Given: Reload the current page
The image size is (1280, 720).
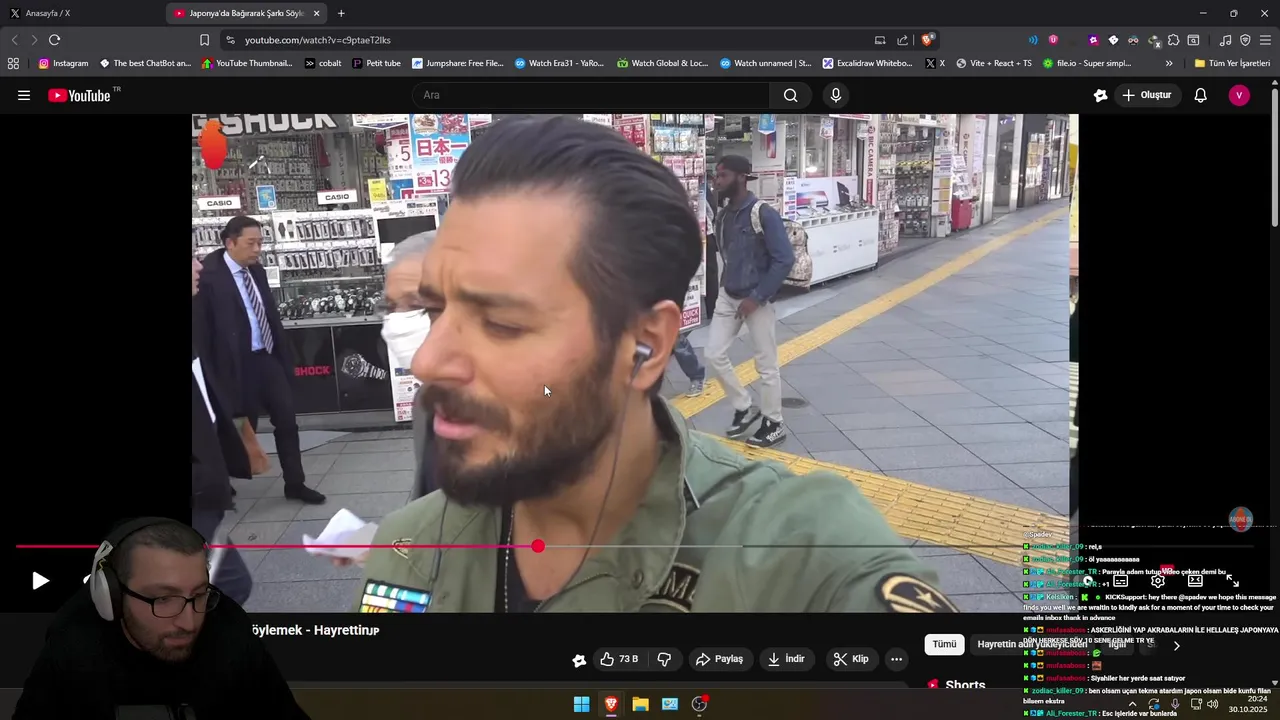Looking at the screenshot, I should tap(54, 40).
